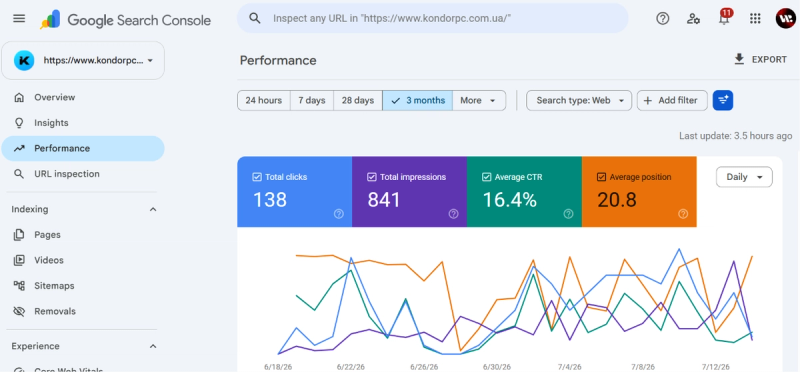The image size is (800, 372).
Task: Click the plus icon in Add filter
Action: (648, 101)
